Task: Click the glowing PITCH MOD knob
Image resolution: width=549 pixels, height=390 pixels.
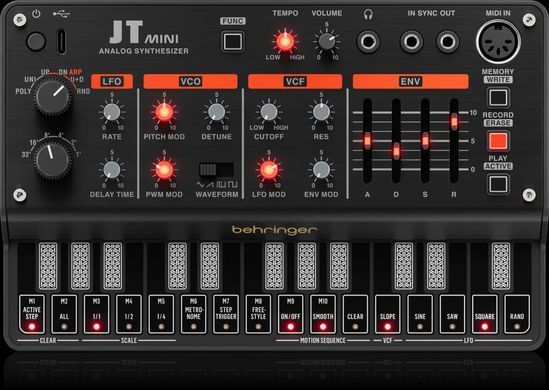Action: [x=164, y=112]
